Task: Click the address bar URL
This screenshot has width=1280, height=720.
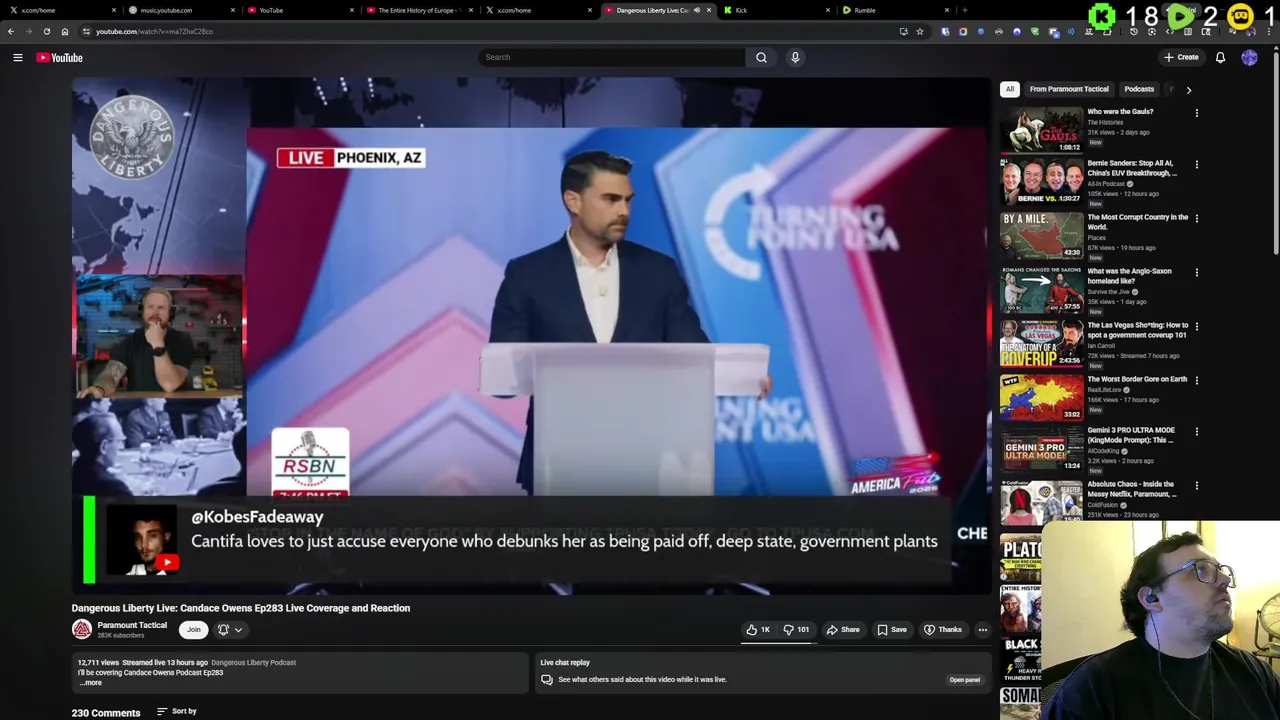Action: (155, 31)
